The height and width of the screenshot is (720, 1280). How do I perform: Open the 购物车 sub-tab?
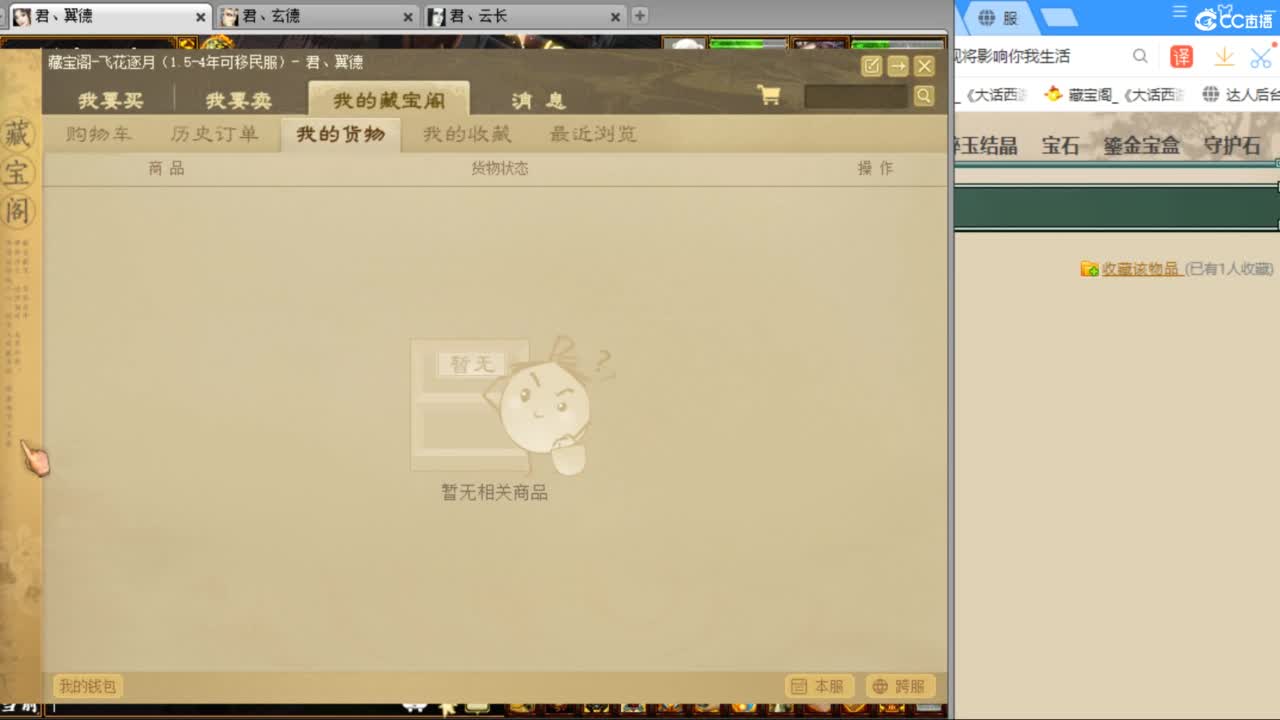(98, 134)
